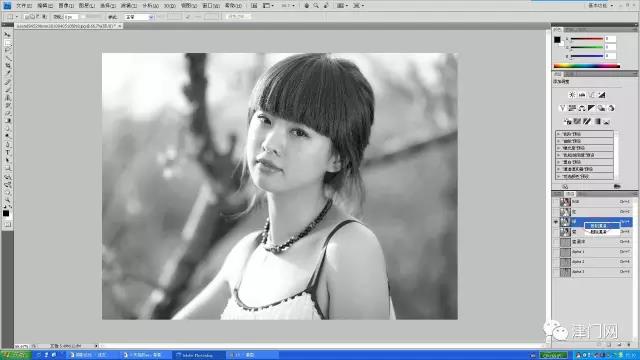
Task: Expand the Hue/Saturation presets list
Action: 559,155
